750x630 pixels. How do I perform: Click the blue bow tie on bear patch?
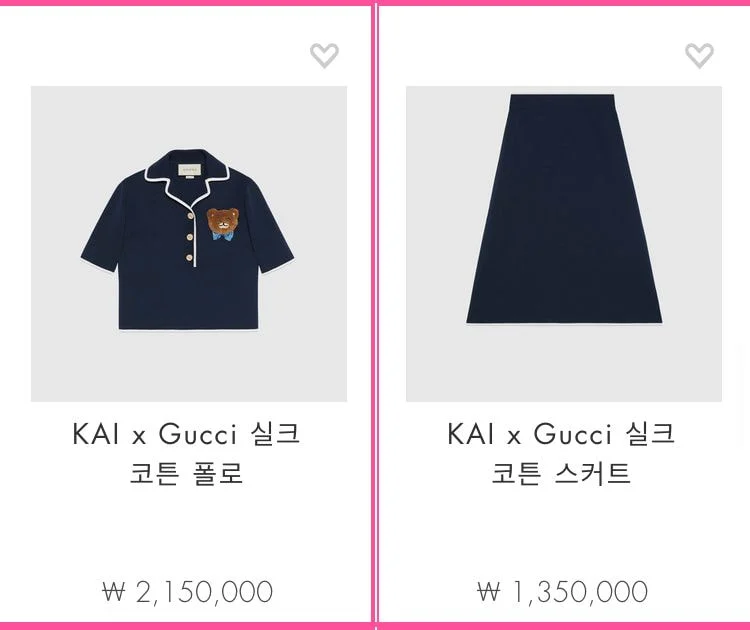(223, 235)
